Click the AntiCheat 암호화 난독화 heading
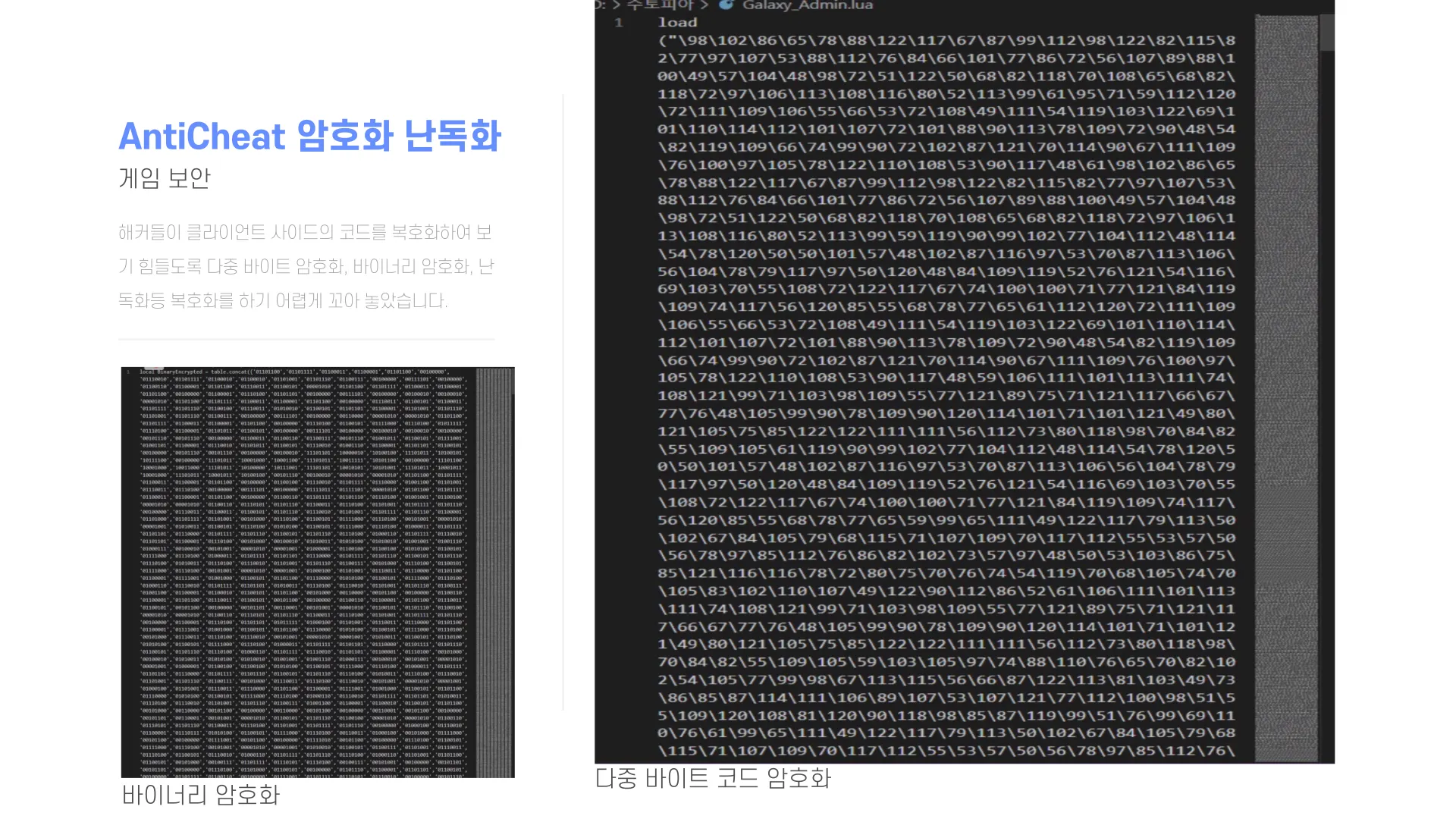 pos(309,136)
